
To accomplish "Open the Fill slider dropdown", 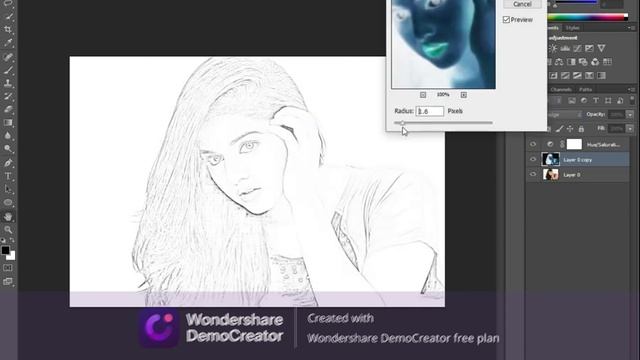I will 630,129.
